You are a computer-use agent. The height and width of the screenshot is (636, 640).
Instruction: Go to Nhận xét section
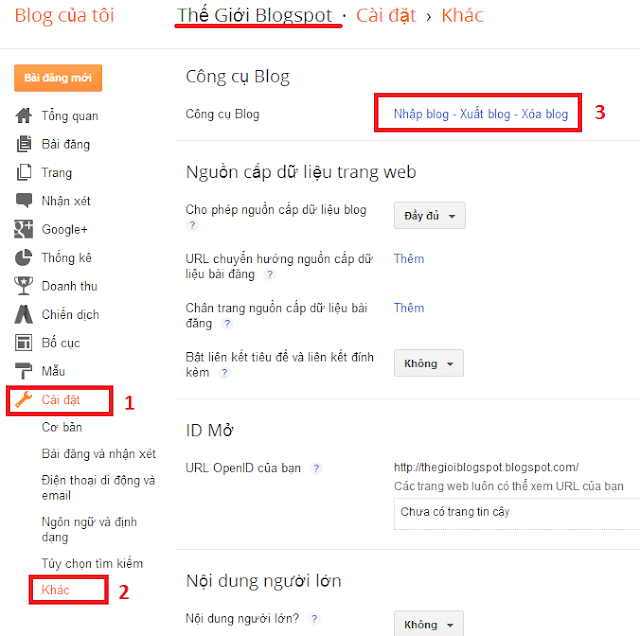(66, 201)
